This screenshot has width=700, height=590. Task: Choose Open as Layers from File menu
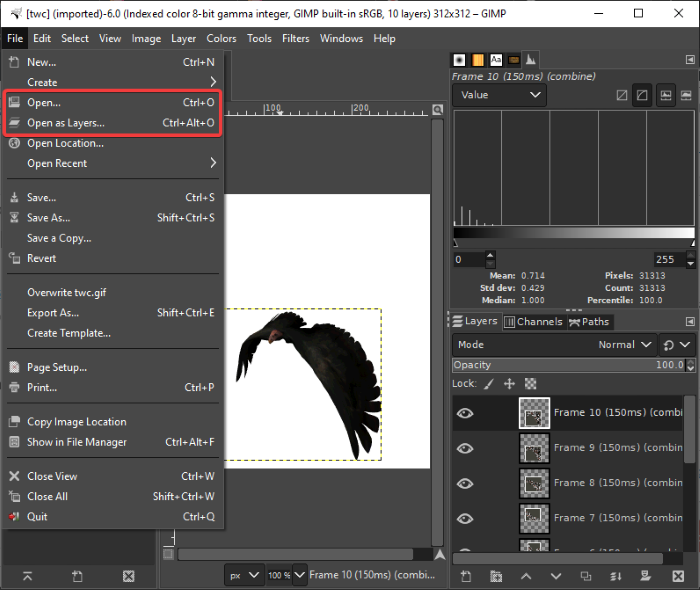(x=66, y=123)
